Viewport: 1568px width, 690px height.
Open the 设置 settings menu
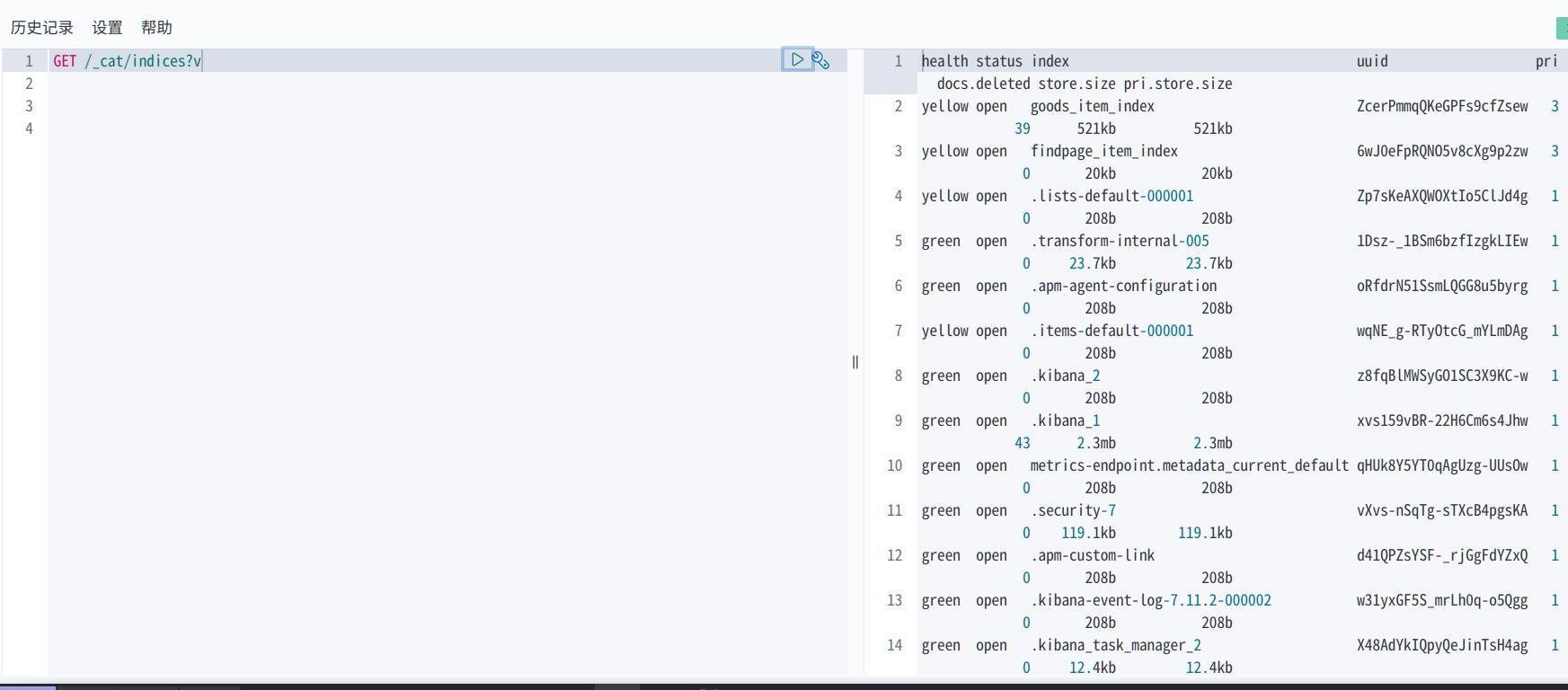[x=107, y=28]
